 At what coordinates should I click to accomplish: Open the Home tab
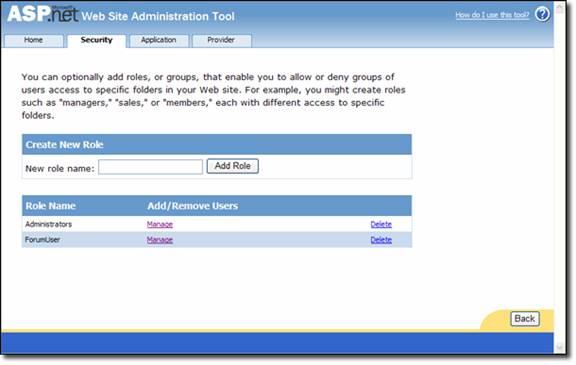click(x=33, y=40)
